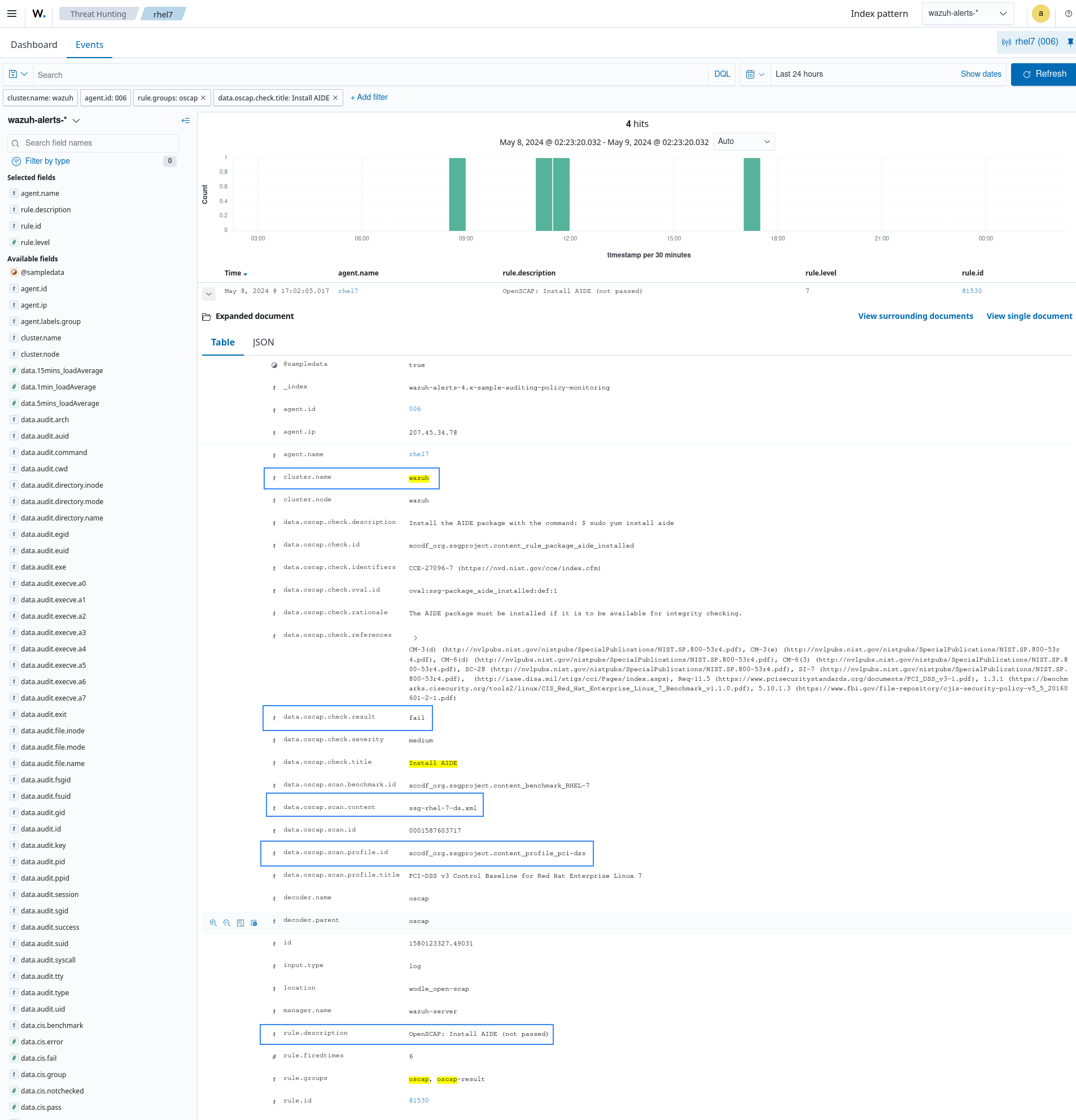The height and width of the screenshot is (1120, 1076).
Task: Open the hamburger navigation menu
Action: [x=11, y=14]
